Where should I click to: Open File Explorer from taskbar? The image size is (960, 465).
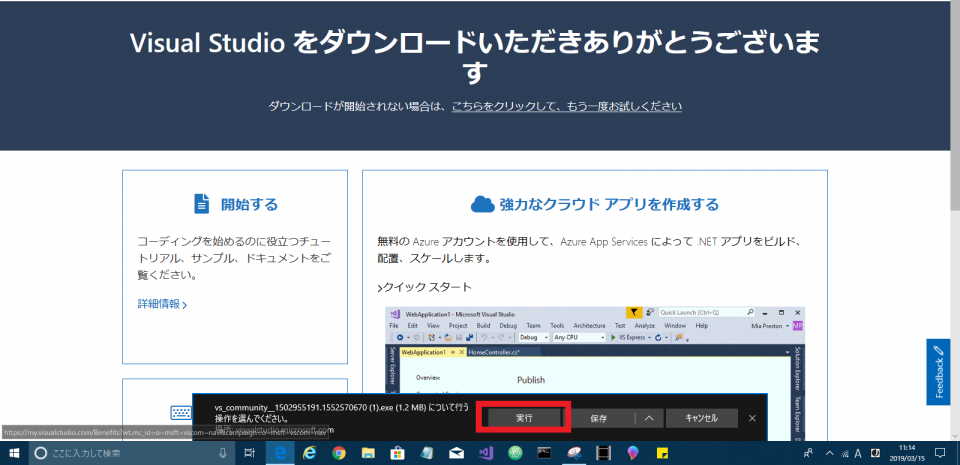pyautogui.click(x=368, y=453)
